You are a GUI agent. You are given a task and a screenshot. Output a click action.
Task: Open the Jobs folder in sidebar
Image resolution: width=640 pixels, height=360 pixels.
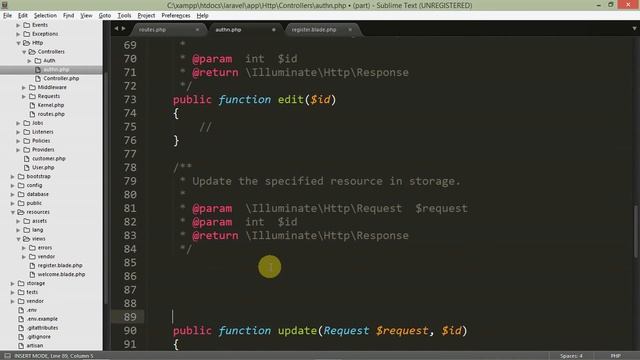pyautogui.click(x=38, y=123)
